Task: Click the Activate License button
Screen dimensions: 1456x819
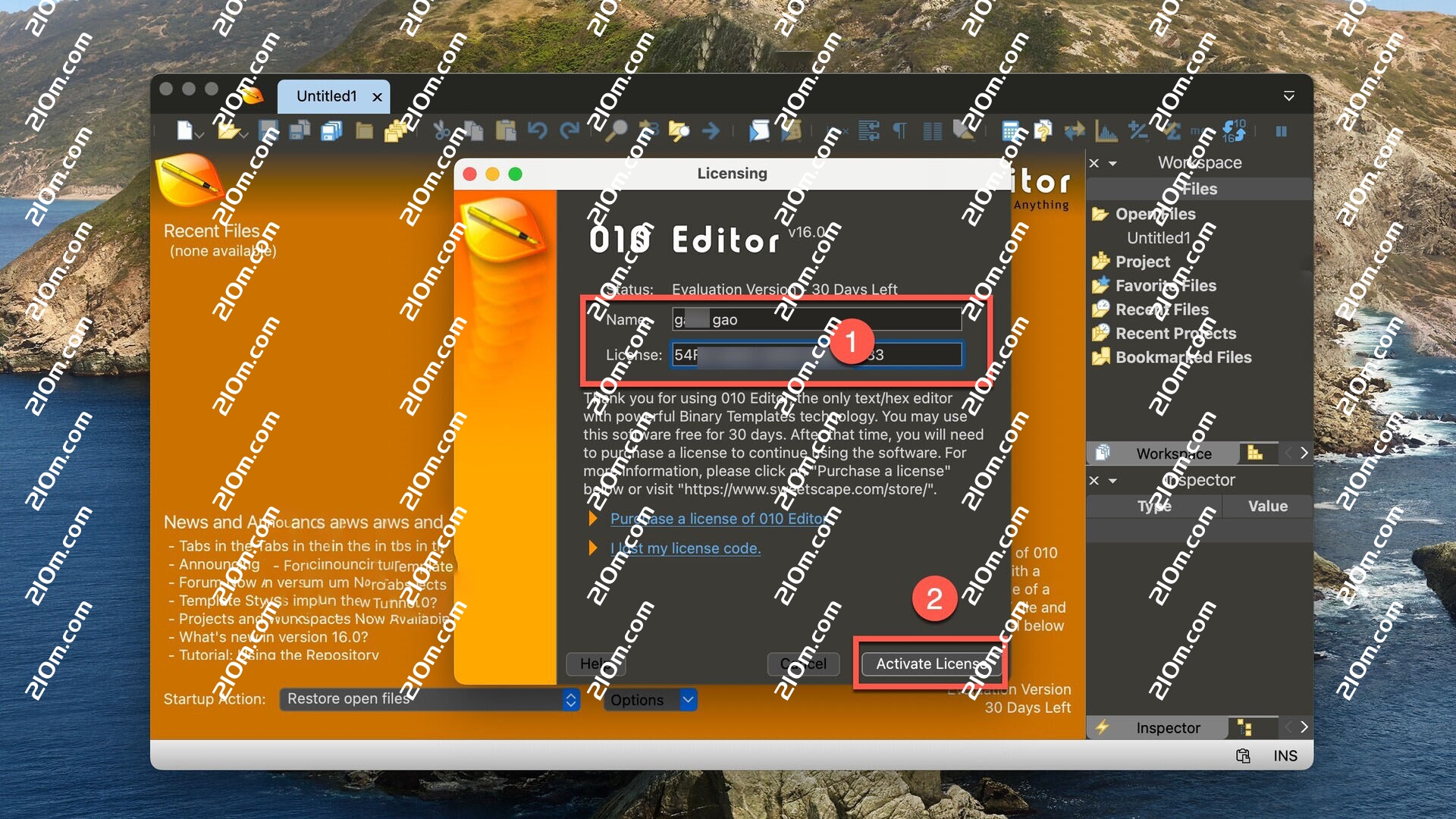Action: 931,664
